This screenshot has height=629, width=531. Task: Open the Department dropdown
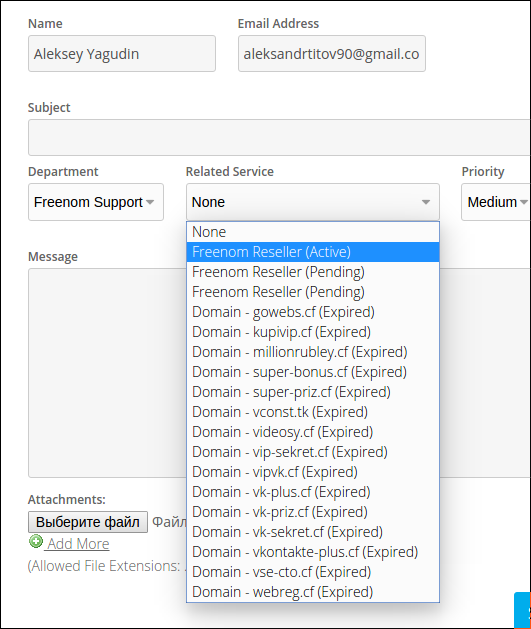(x=96, y=202)
